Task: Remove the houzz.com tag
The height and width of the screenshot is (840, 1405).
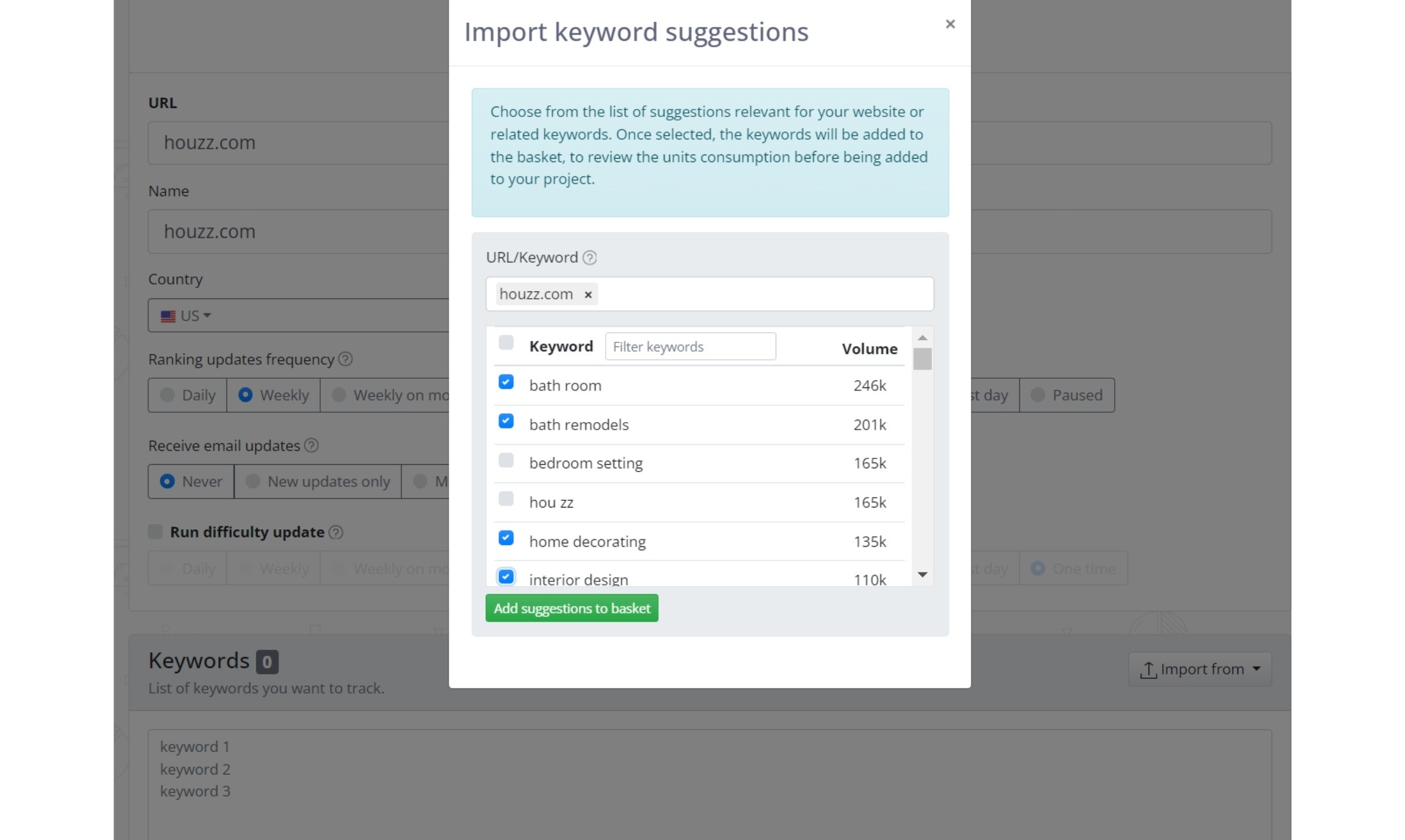Action: [x=588, y=294]
